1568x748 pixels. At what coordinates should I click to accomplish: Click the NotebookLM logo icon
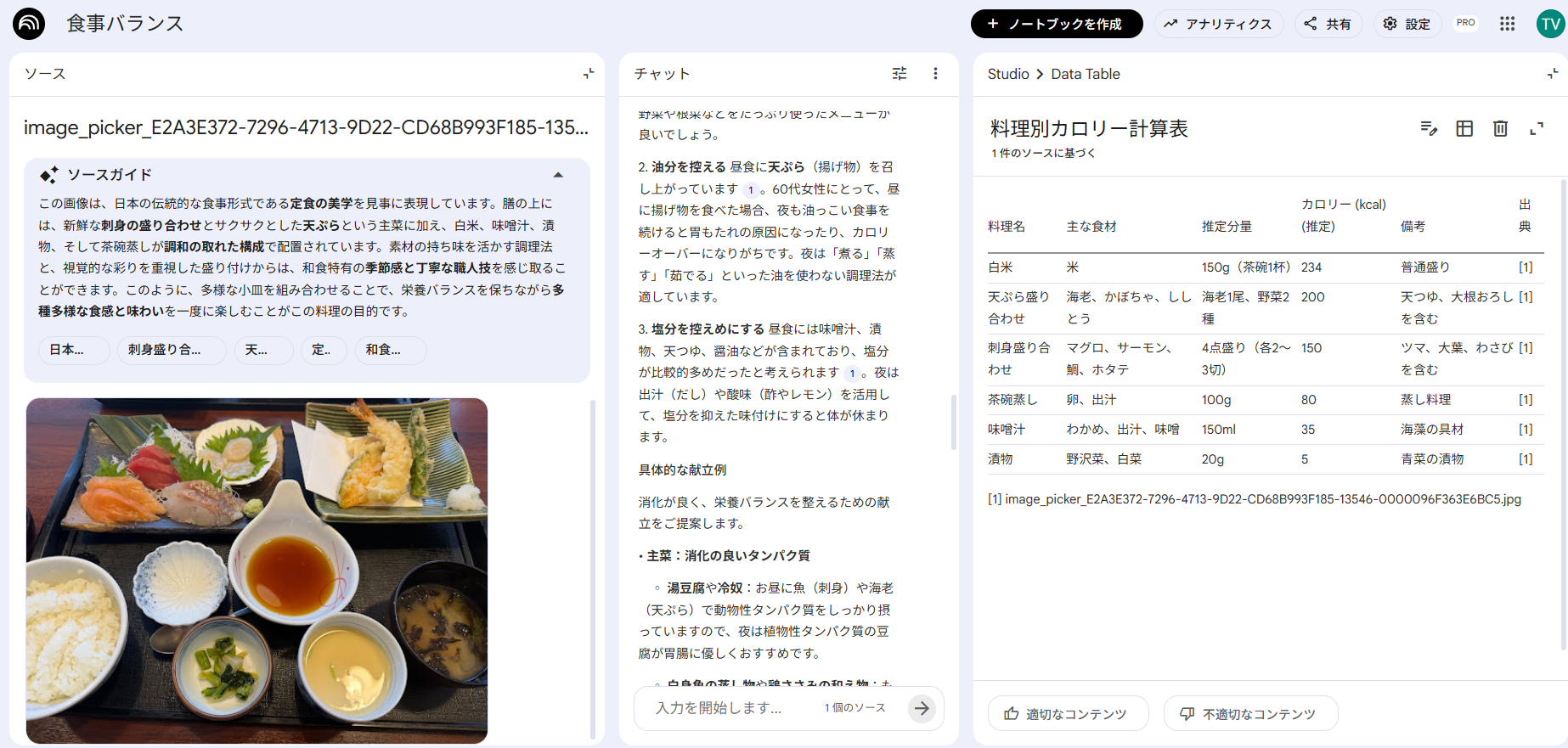pyautogui.click(x=29, y=24)
